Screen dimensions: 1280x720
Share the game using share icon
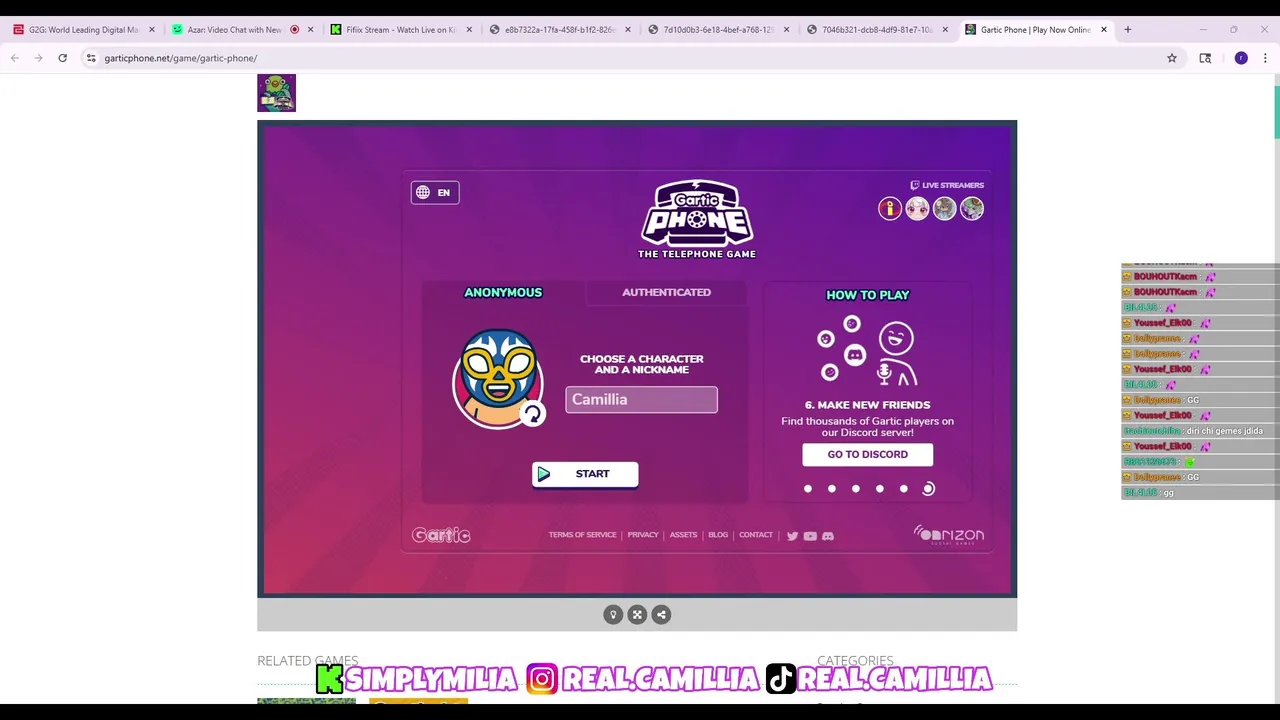click(661, 615)
